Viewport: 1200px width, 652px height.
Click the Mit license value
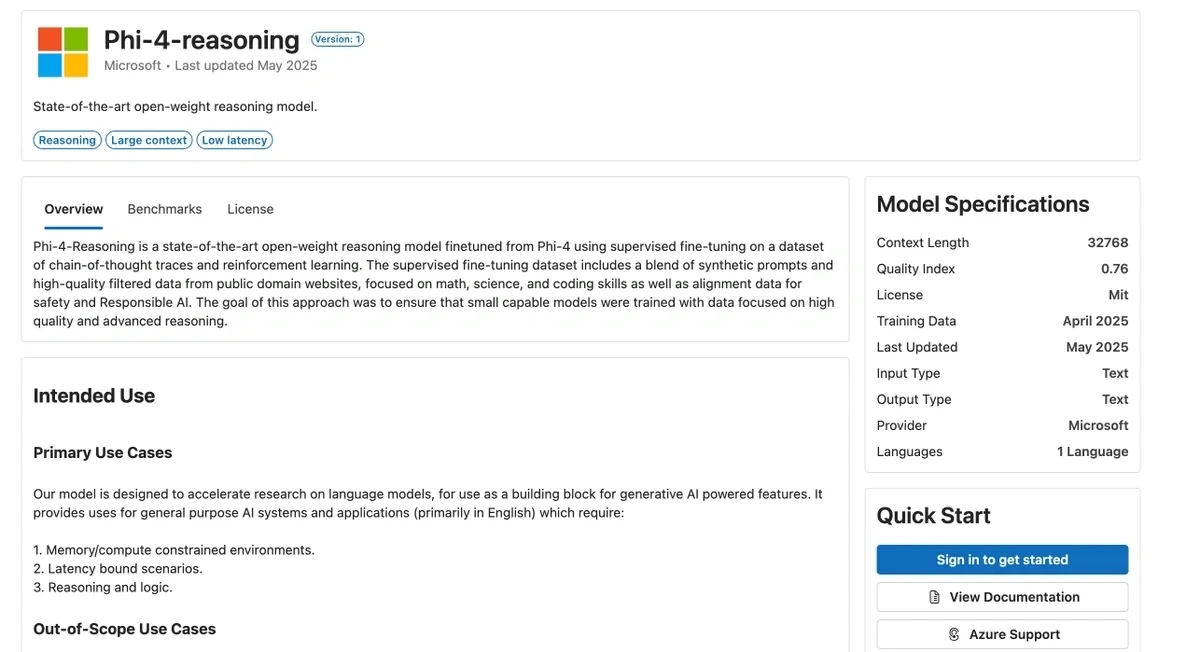coord(1118,295)
